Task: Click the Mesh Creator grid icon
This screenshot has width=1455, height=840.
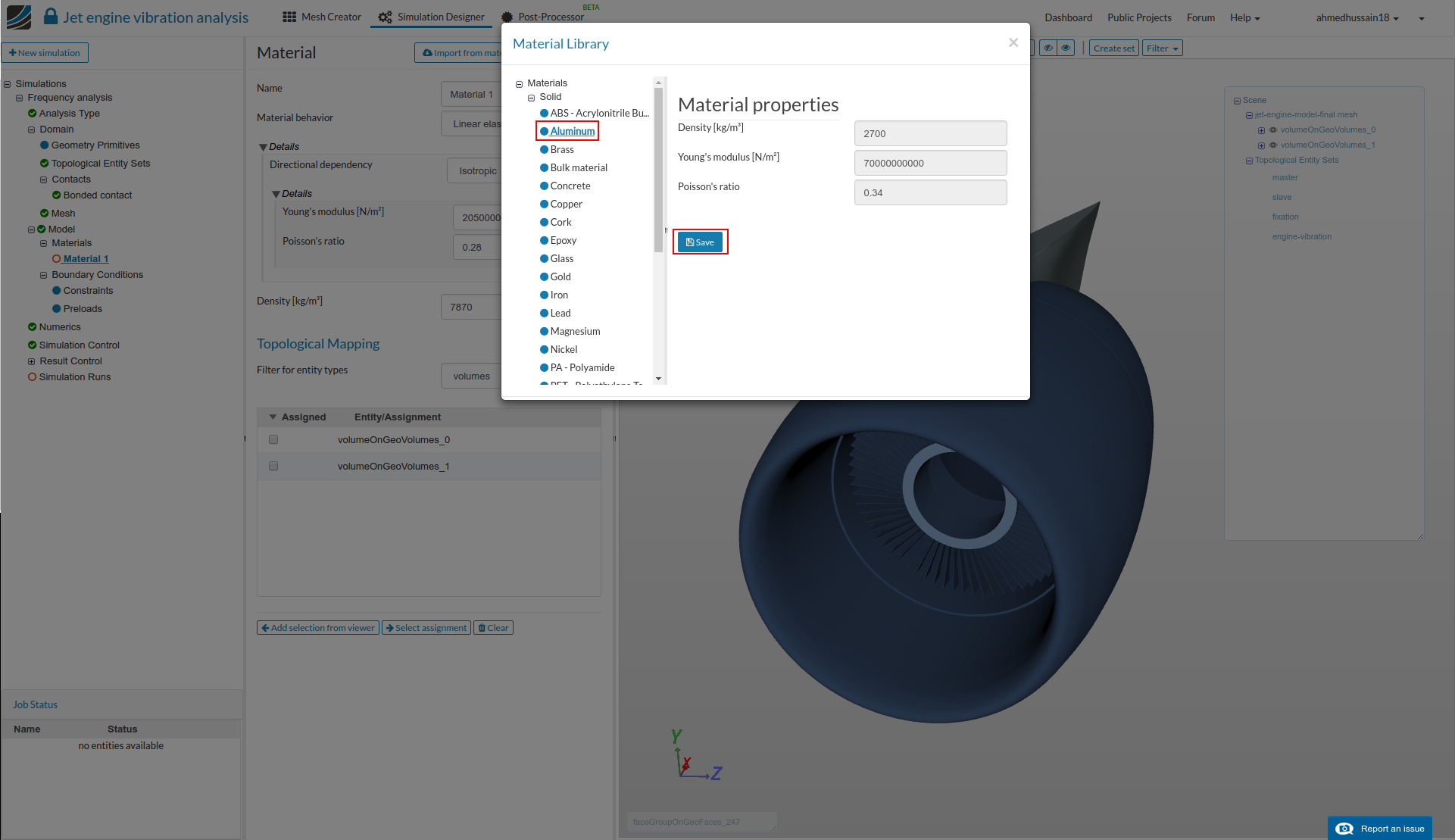Action: (x=289, y=17)
